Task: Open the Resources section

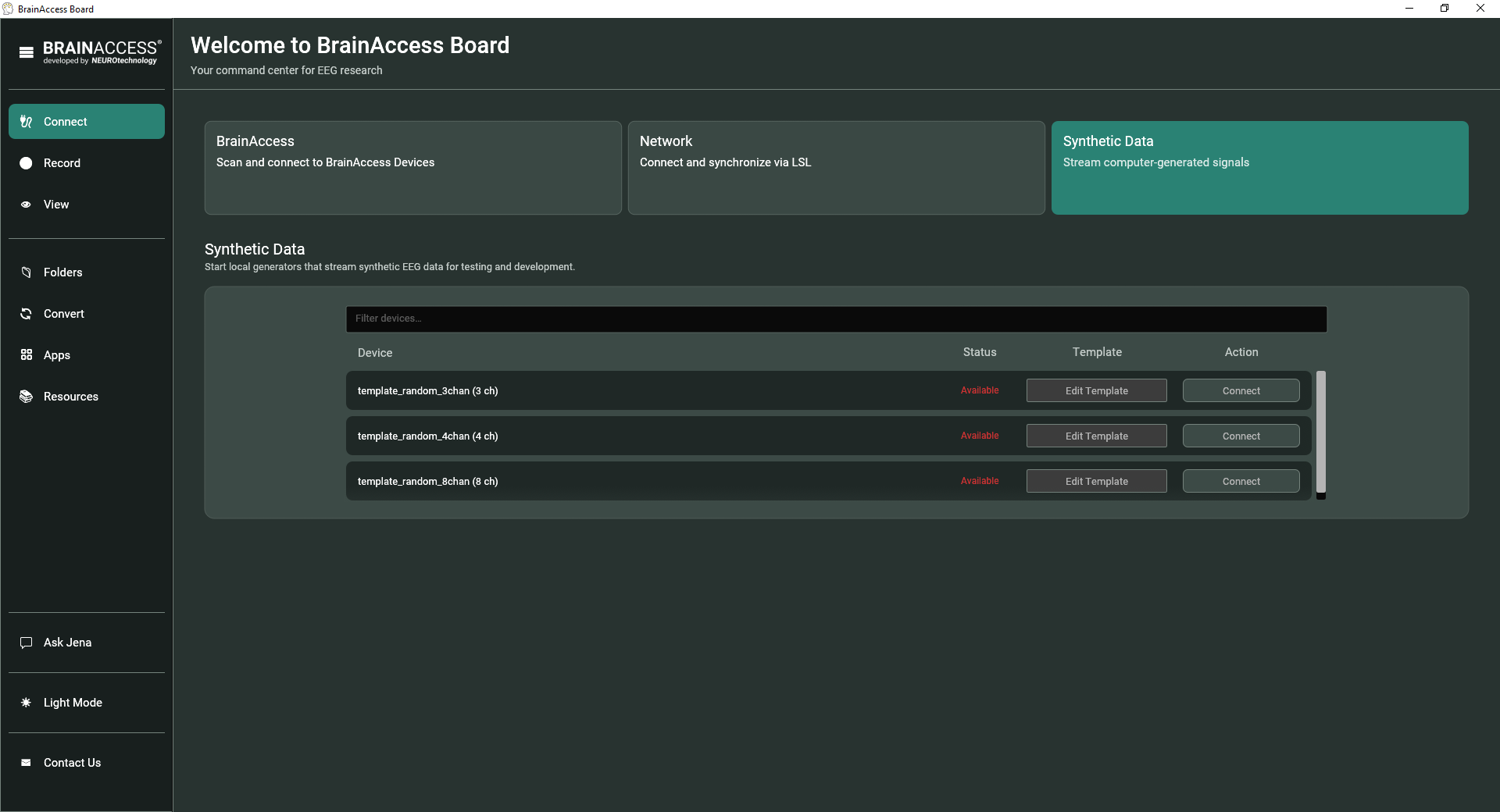Action: [87, 397]
